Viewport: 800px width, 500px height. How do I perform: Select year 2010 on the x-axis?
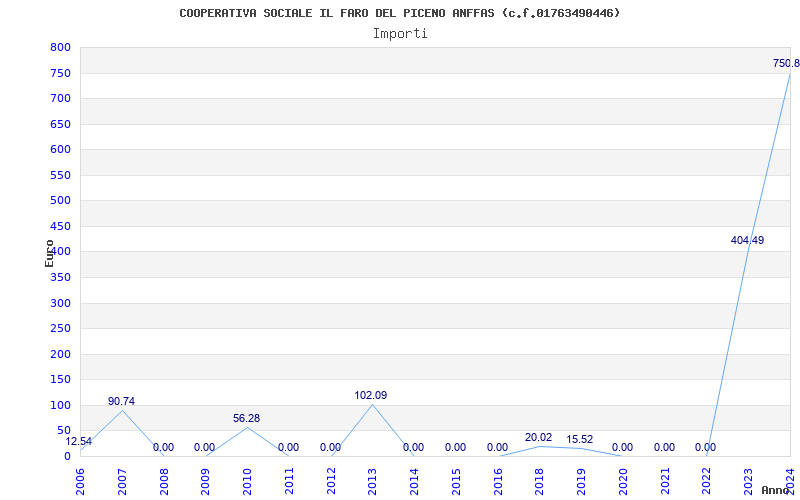point(247,482)
